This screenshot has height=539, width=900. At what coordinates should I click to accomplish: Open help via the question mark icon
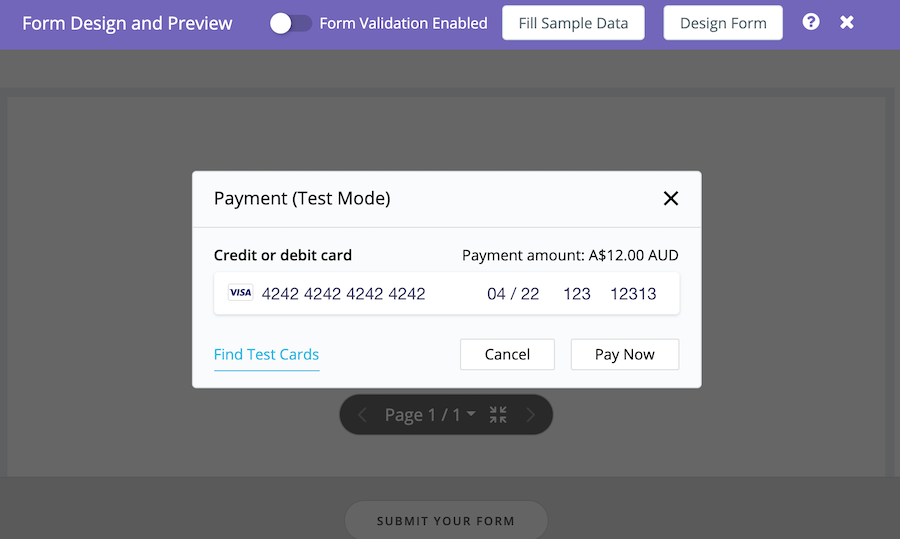point(811,22)
